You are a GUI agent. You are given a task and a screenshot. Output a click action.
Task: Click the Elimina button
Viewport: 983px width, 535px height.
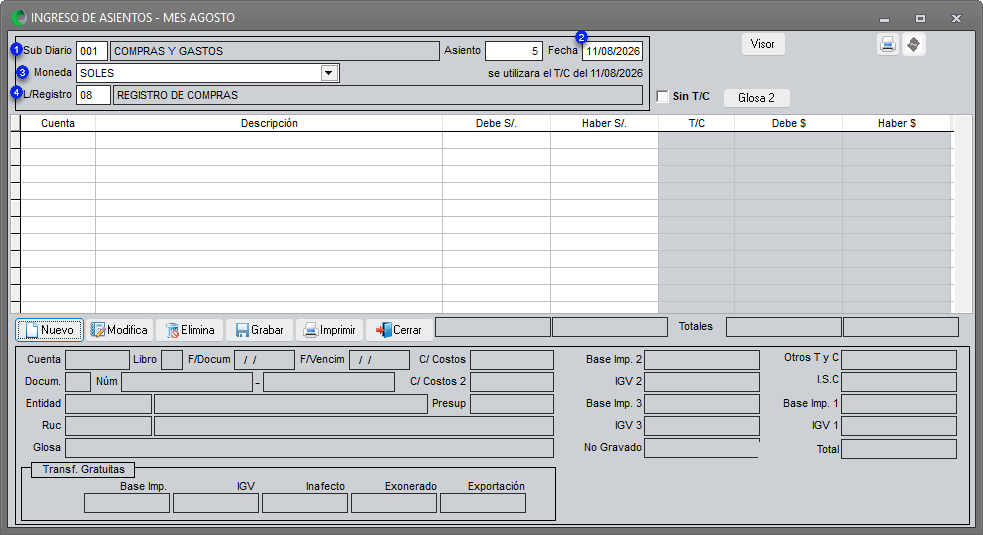point(189,330)
